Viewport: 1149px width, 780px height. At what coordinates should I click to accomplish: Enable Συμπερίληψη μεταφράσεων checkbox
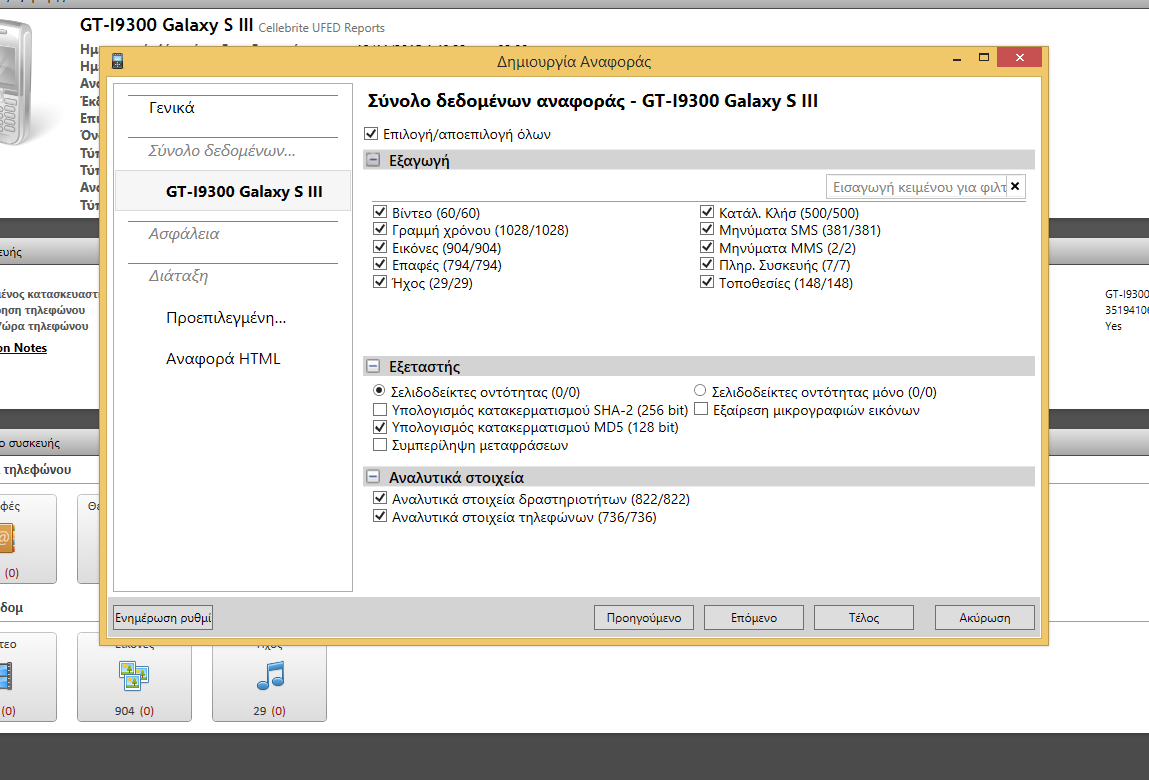point(380,444)
